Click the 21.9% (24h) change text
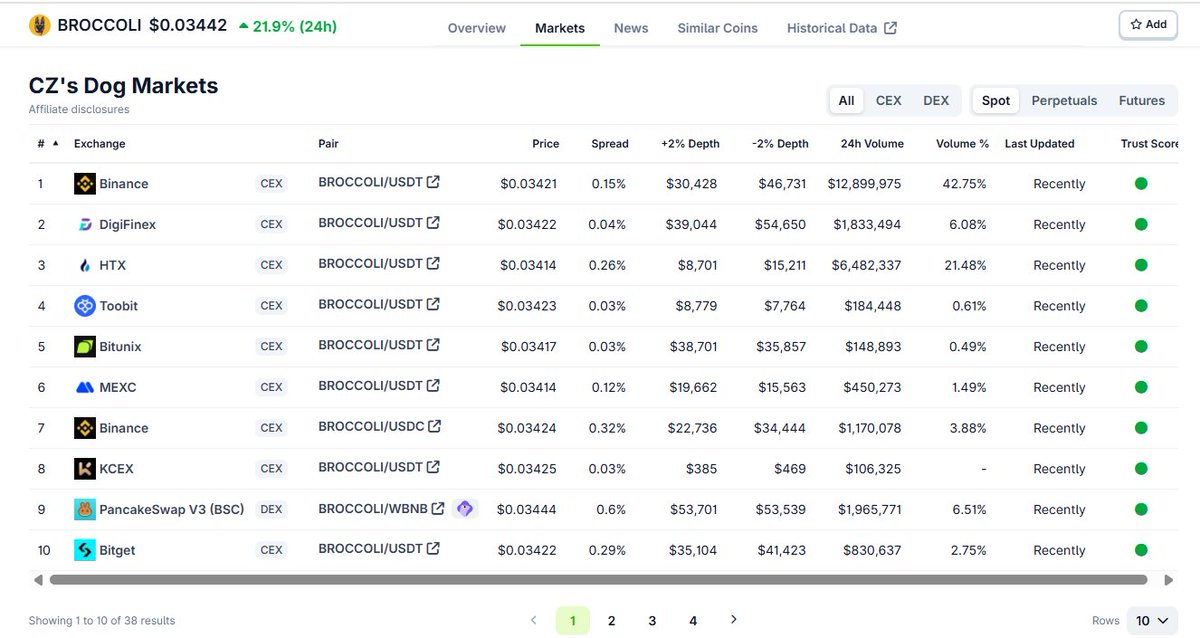This screenshot has height=638, width=1200. tap(287, 26)
